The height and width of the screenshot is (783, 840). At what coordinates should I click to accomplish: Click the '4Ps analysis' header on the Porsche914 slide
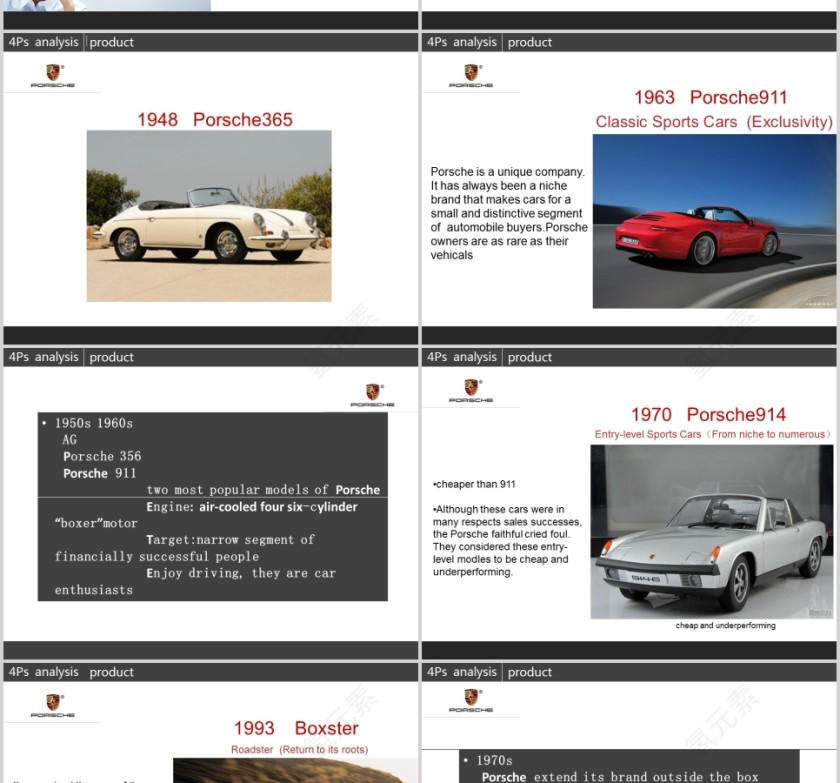point(462,357)
